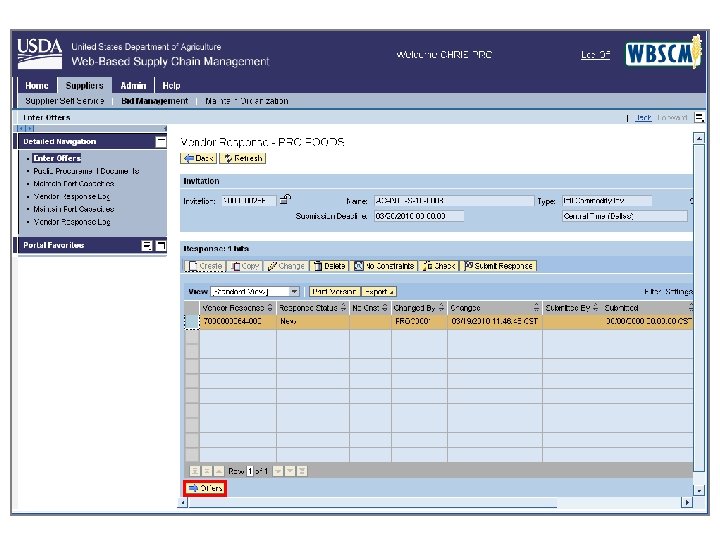Collapse the Detailed Navigation panel
The height and width of the screenshot is (540, 720).
[161, 141]
